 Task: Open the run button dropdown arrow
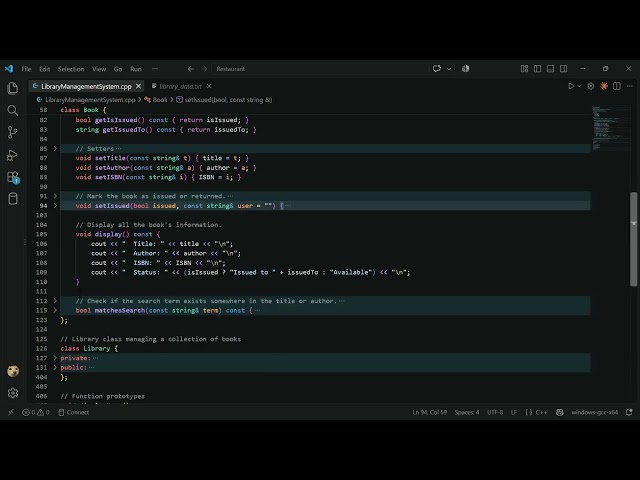579,86
